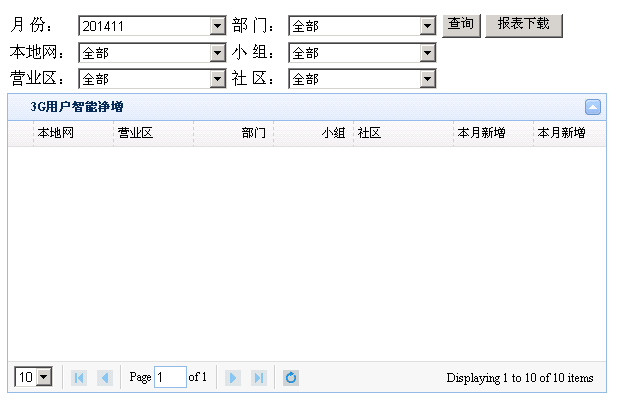
Task: Sort by the first 本月新增 column header
Action: (493, 133)
